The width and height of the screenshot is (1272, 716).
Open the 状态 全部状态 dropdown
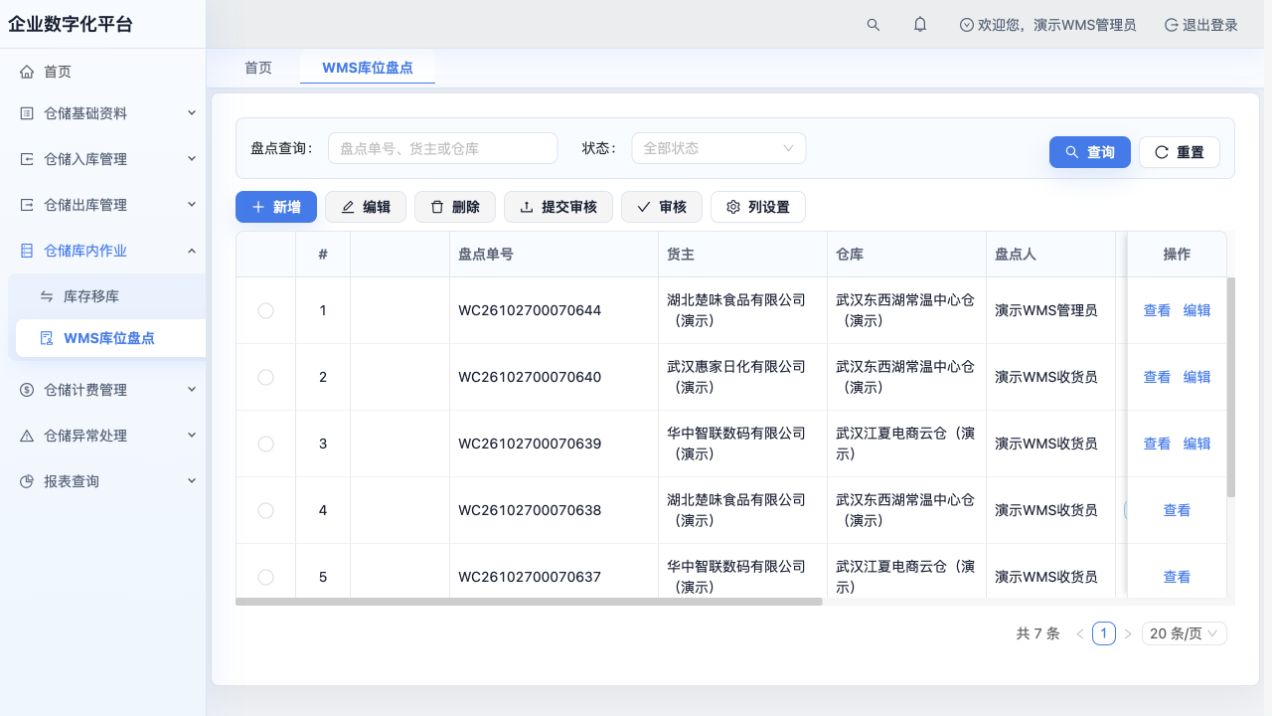pyautogui.click(x=718, y=148)
